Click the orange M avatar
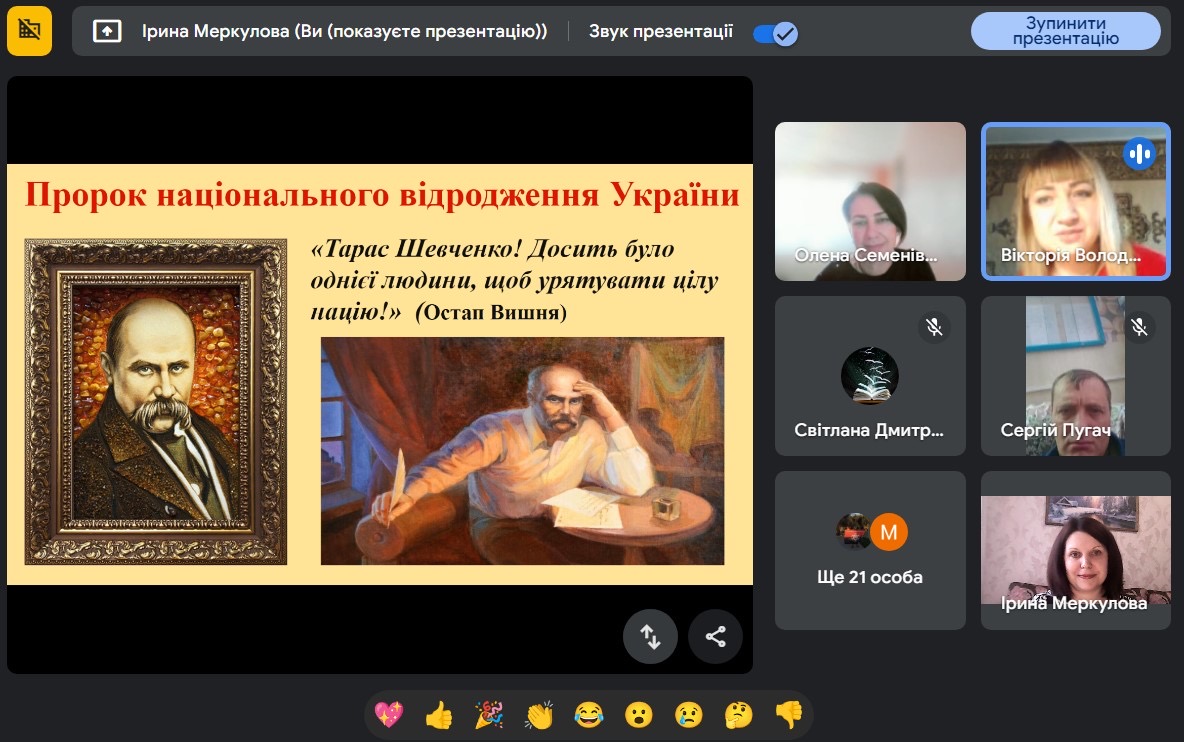This screenshot has height=742, width=1184. 889,532
